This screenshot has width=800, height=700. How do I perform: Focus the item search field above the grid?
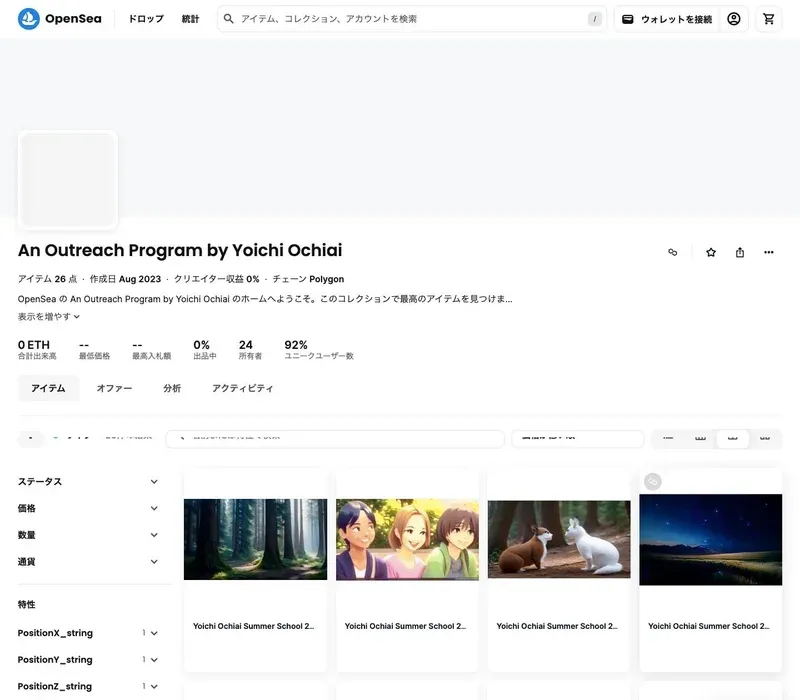tap(335, 439)
